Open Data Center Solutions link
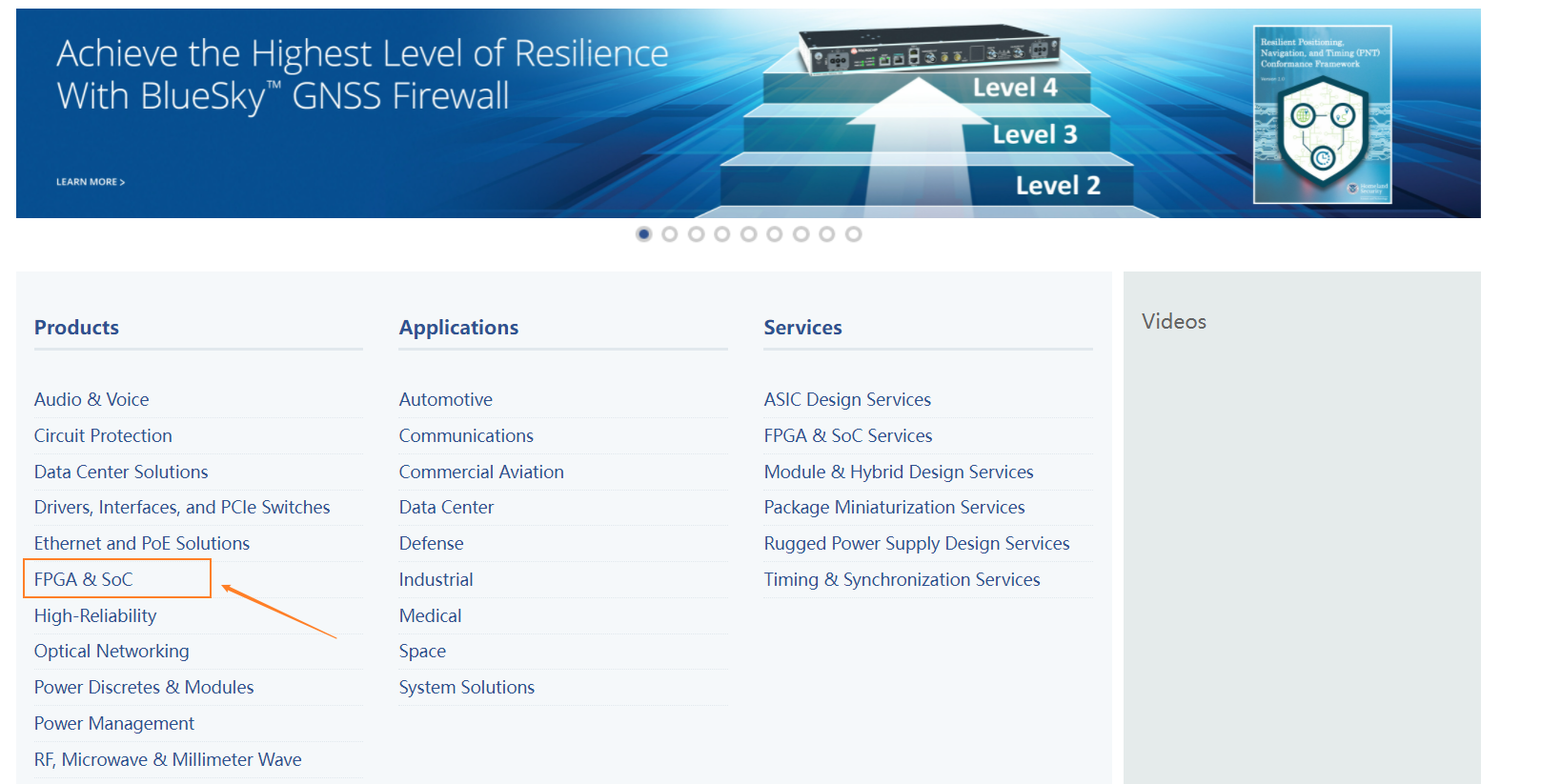This screenshot has height=784, width=1541. tap(121, 472)
